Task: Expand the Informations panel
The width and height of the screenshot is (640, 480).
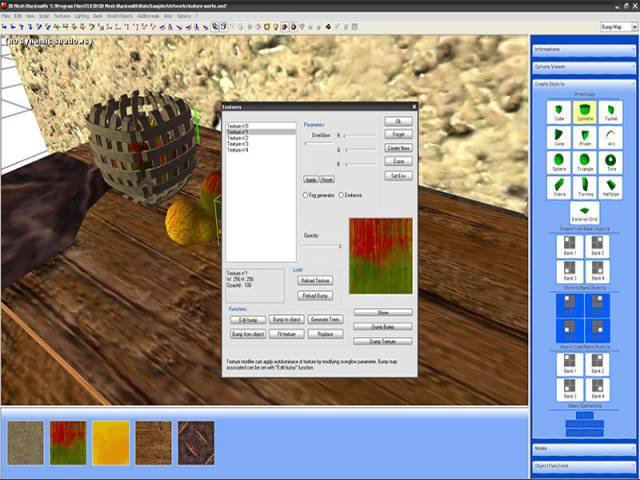Action: (x=585, y=49)
